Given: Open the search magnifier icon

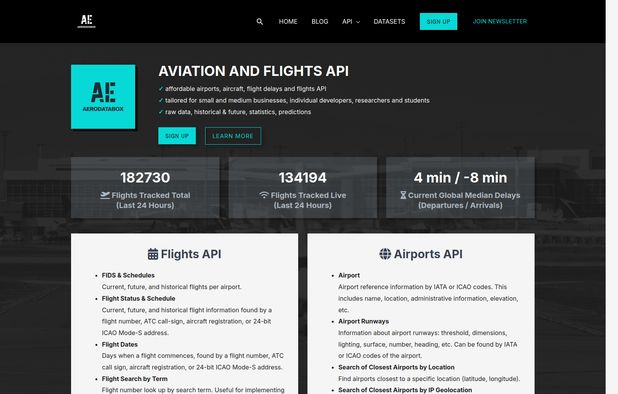Looking at the screenshot, I should (260, 22).
